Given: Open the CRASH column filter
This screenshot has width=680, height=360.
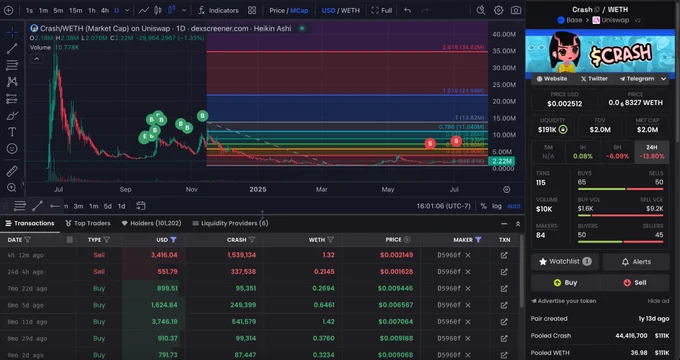Looking at the screenshot, I should pos(252,240).
